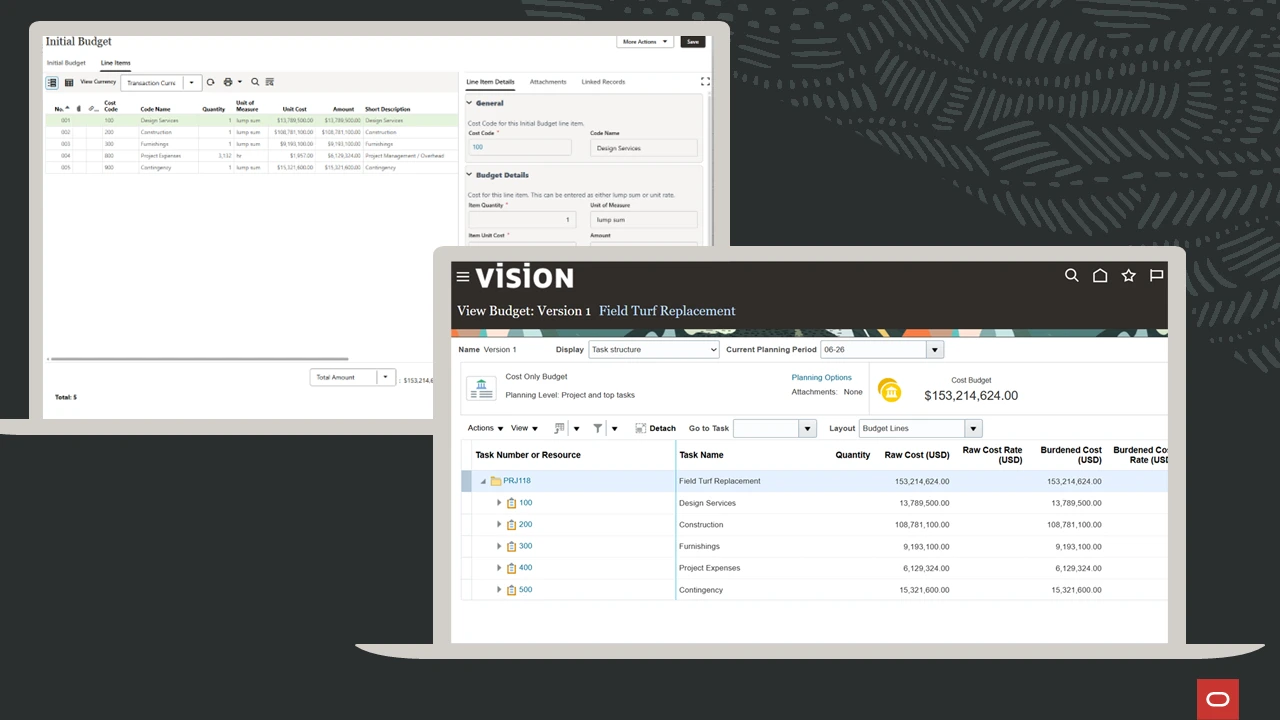This screenshot has width=1280, height=720.
Task: Click the Raw Cost (USD) column header
Action: (x=917, y=455)
